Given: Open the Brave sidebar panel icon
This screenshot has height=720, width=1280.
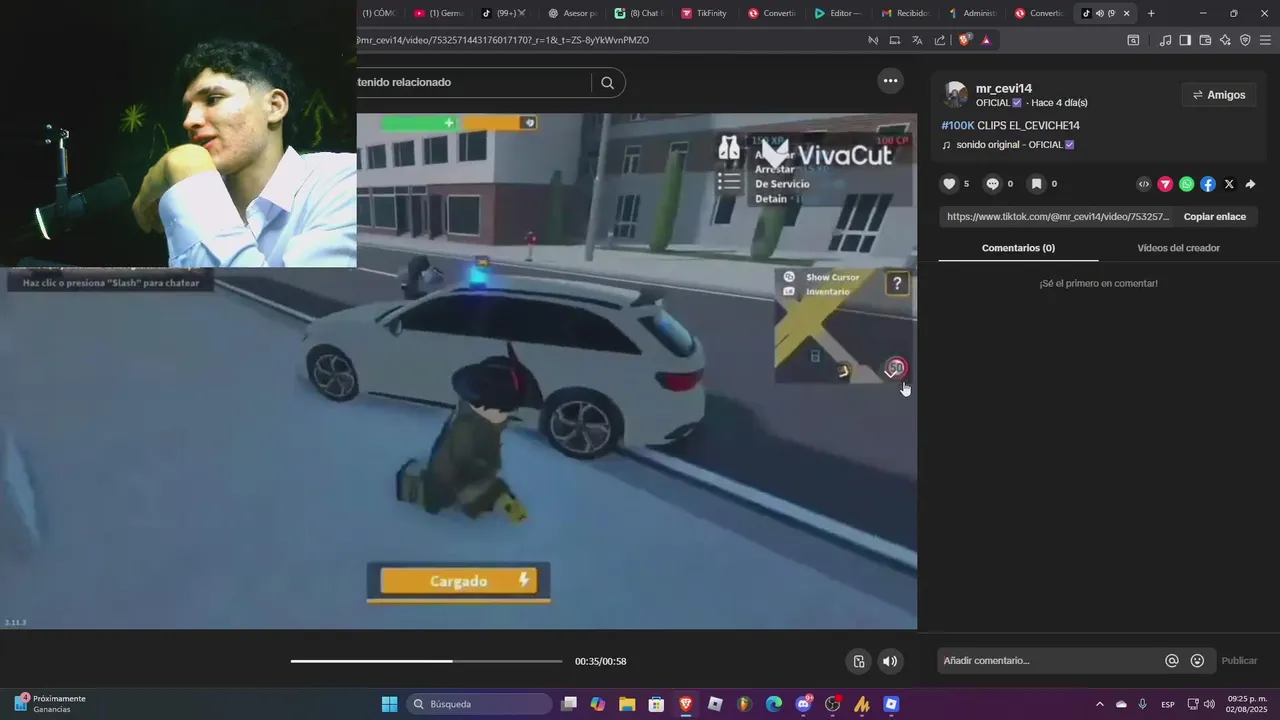Looking at the screenshot, I should [1185, 40].
